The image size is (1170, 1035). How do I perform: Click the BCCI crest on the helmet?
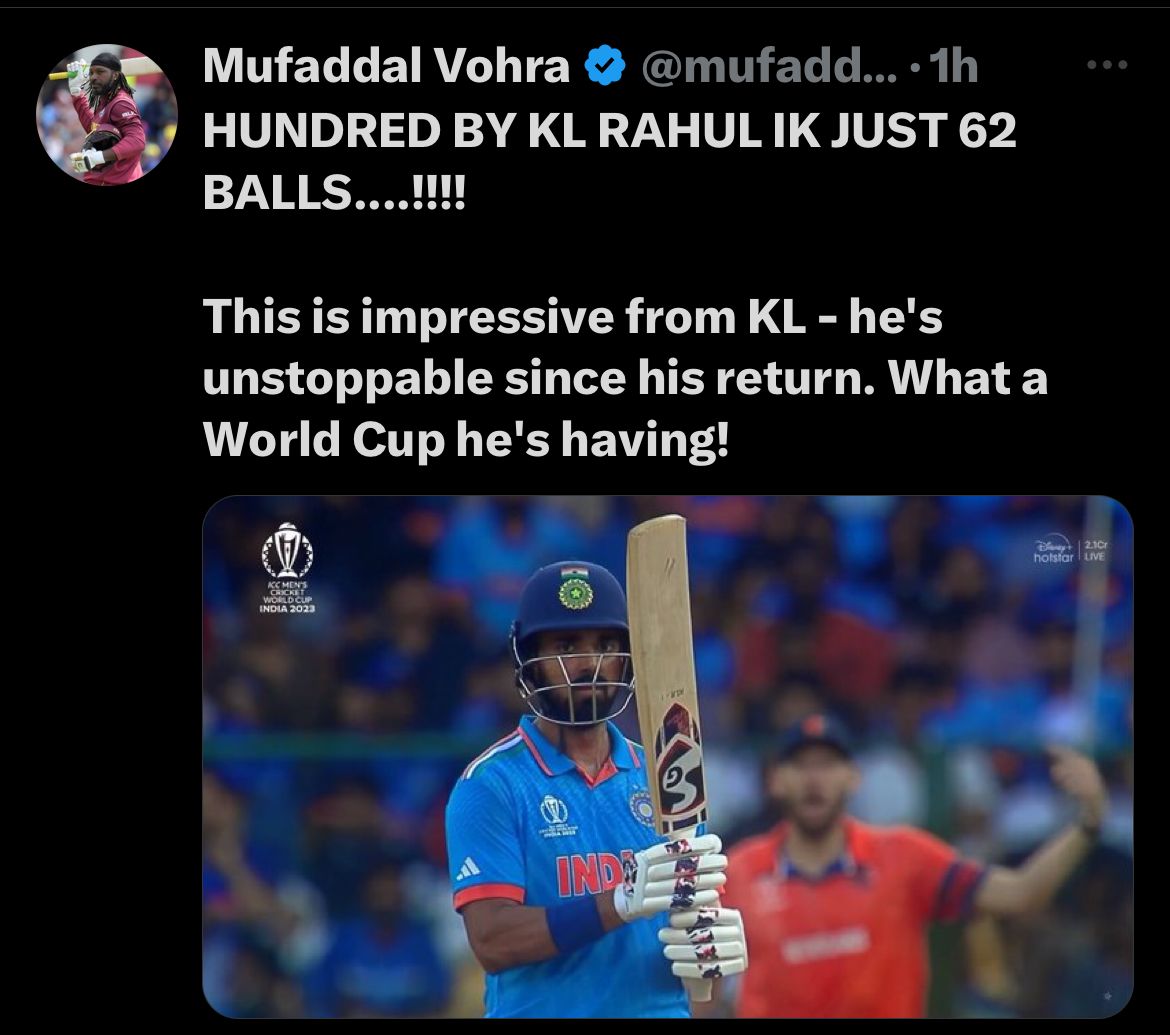[576, 594]
